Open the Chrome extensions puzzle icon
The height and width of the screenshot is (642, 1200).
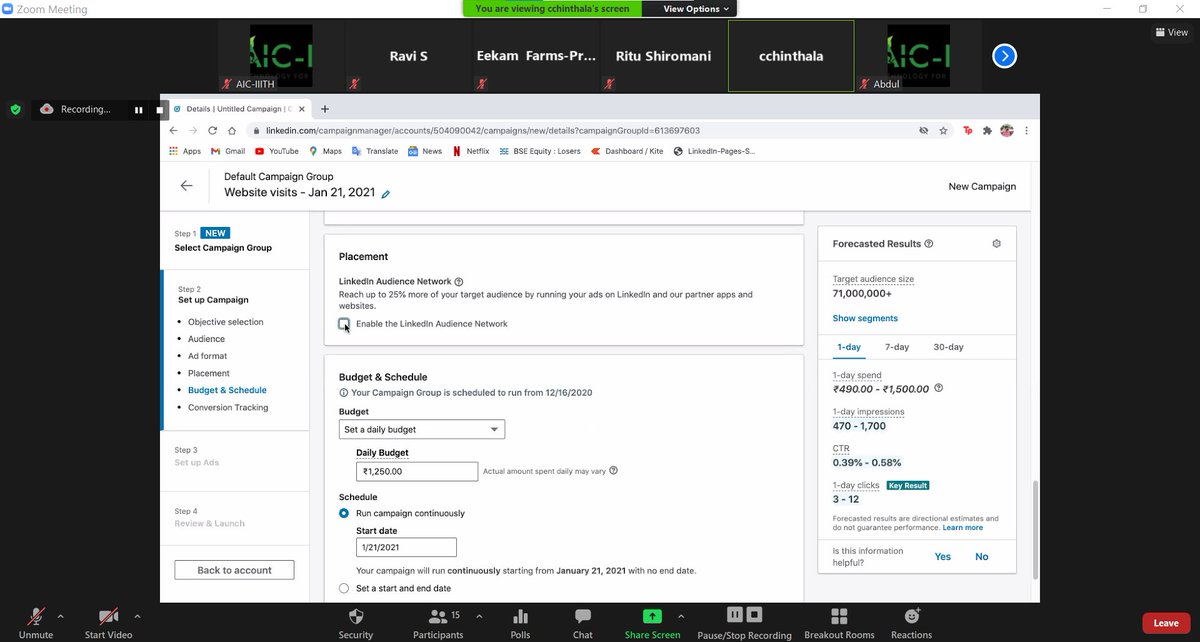pos(987,130)
